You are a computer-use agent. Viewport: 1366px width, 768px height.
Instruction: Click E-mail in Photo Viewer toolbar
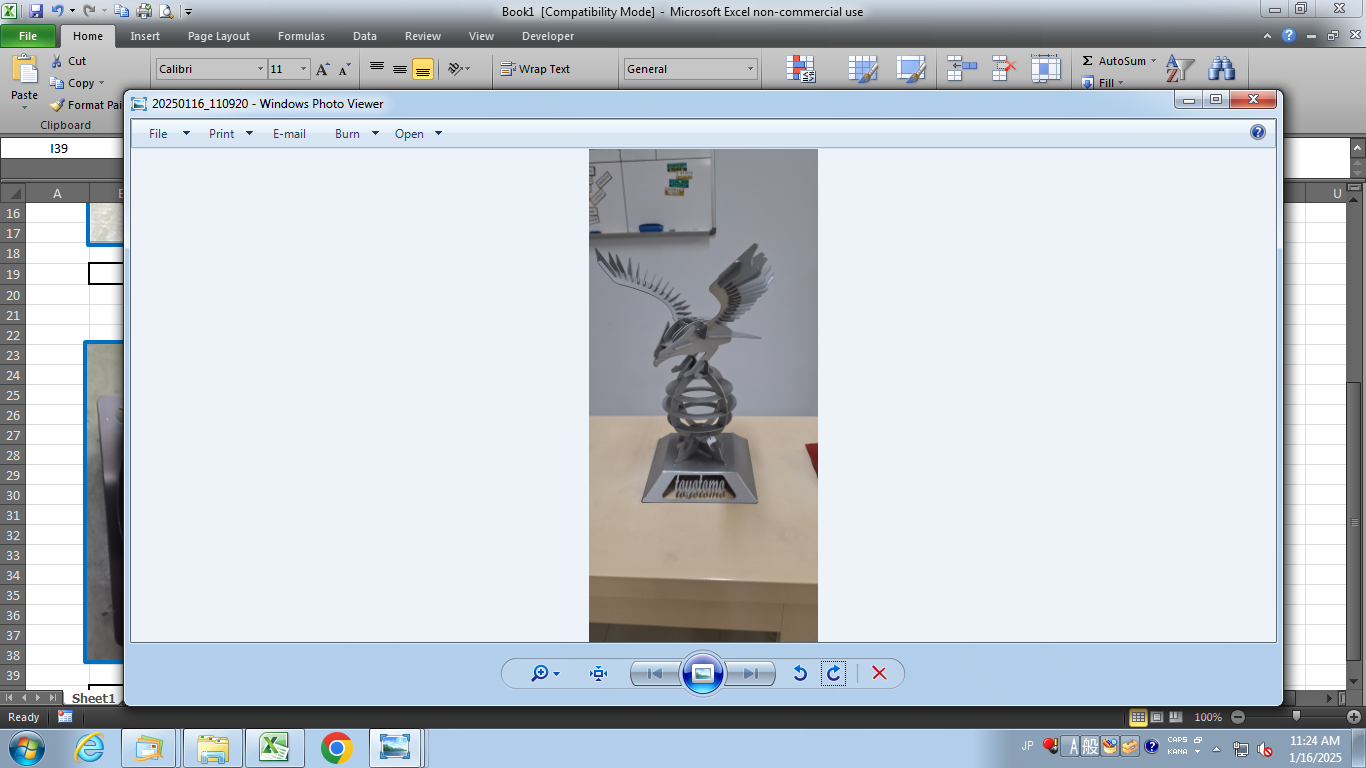pos(289,134)
